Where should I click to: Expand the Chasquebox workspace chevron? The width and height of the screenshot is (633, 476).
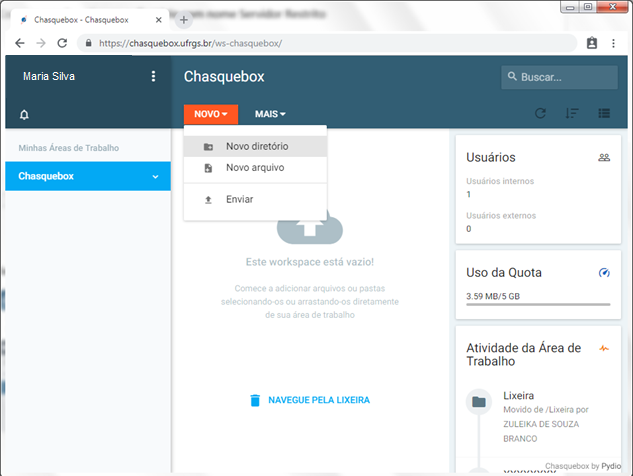point(155,176)
